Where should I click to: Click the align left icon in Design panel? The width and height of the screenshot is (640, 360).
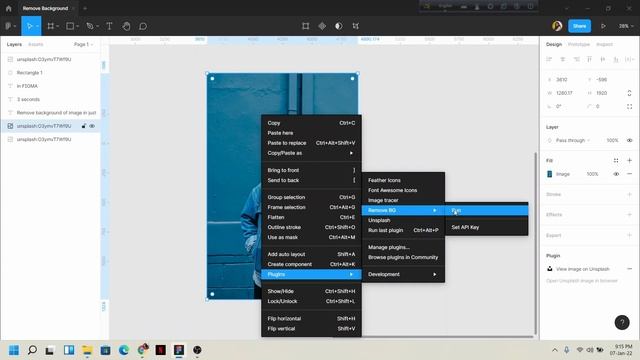[x=549, y=60]
